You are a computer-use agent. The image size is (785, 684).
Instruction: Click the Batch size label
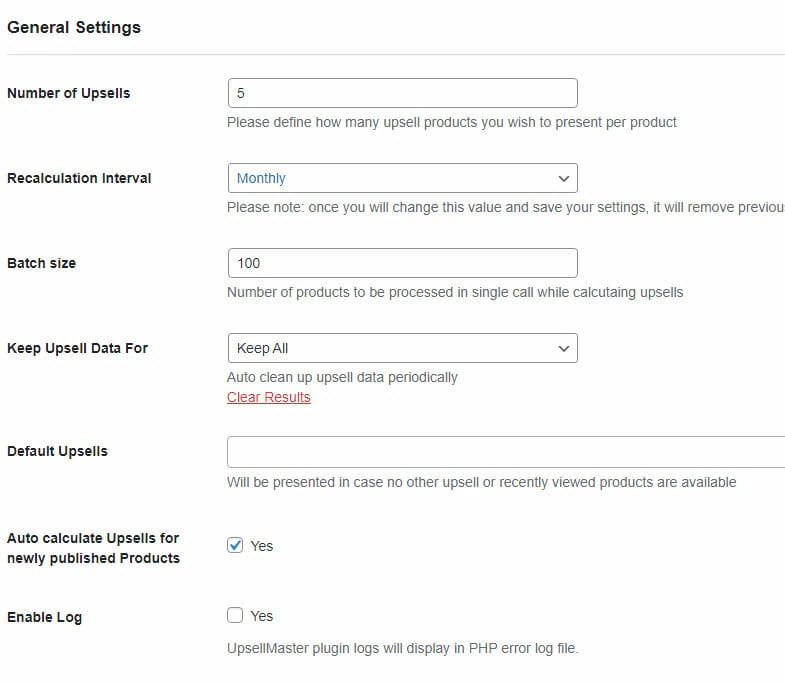(x=41, y=263)
